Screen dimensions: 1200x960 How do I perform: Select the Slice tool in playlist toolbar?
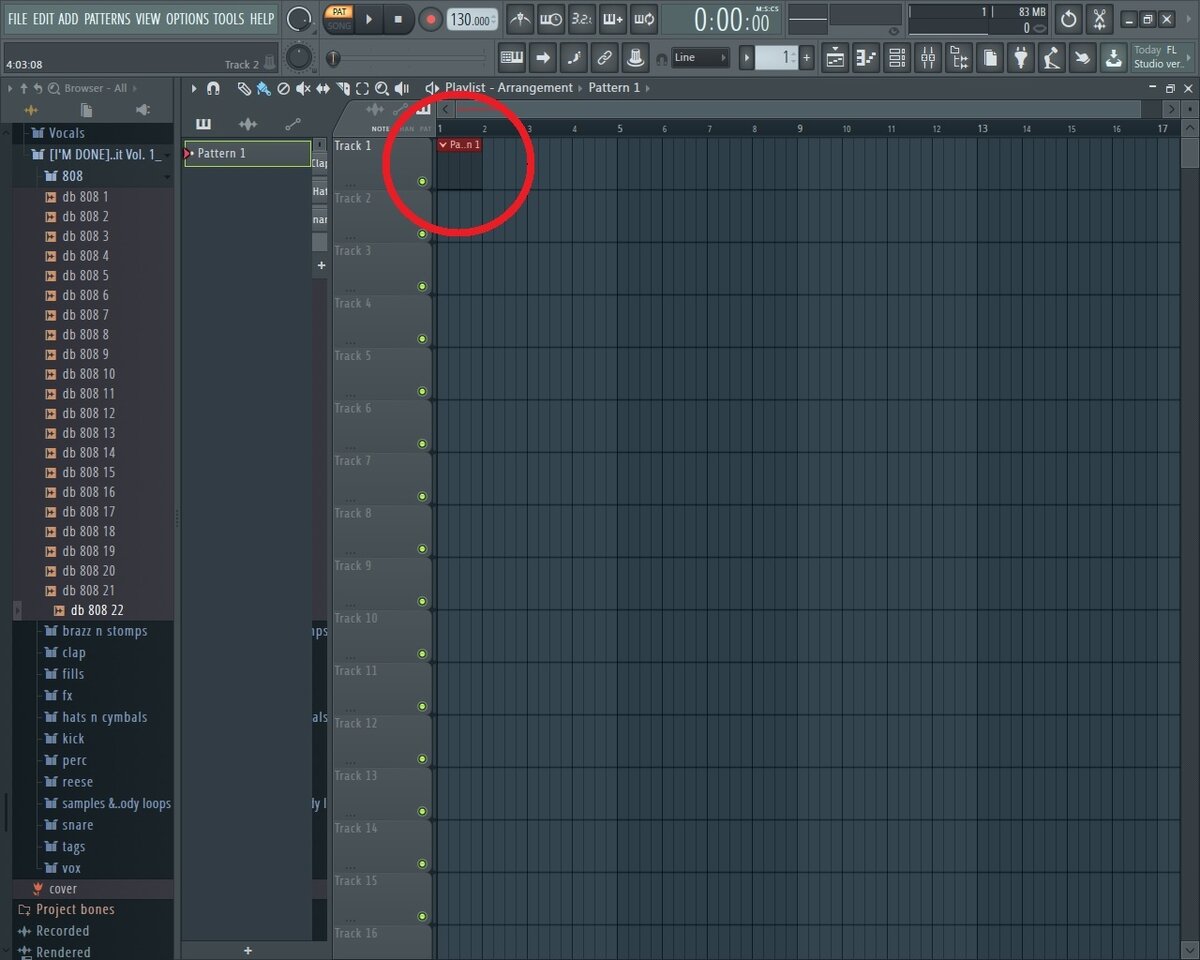click(342, 88)
